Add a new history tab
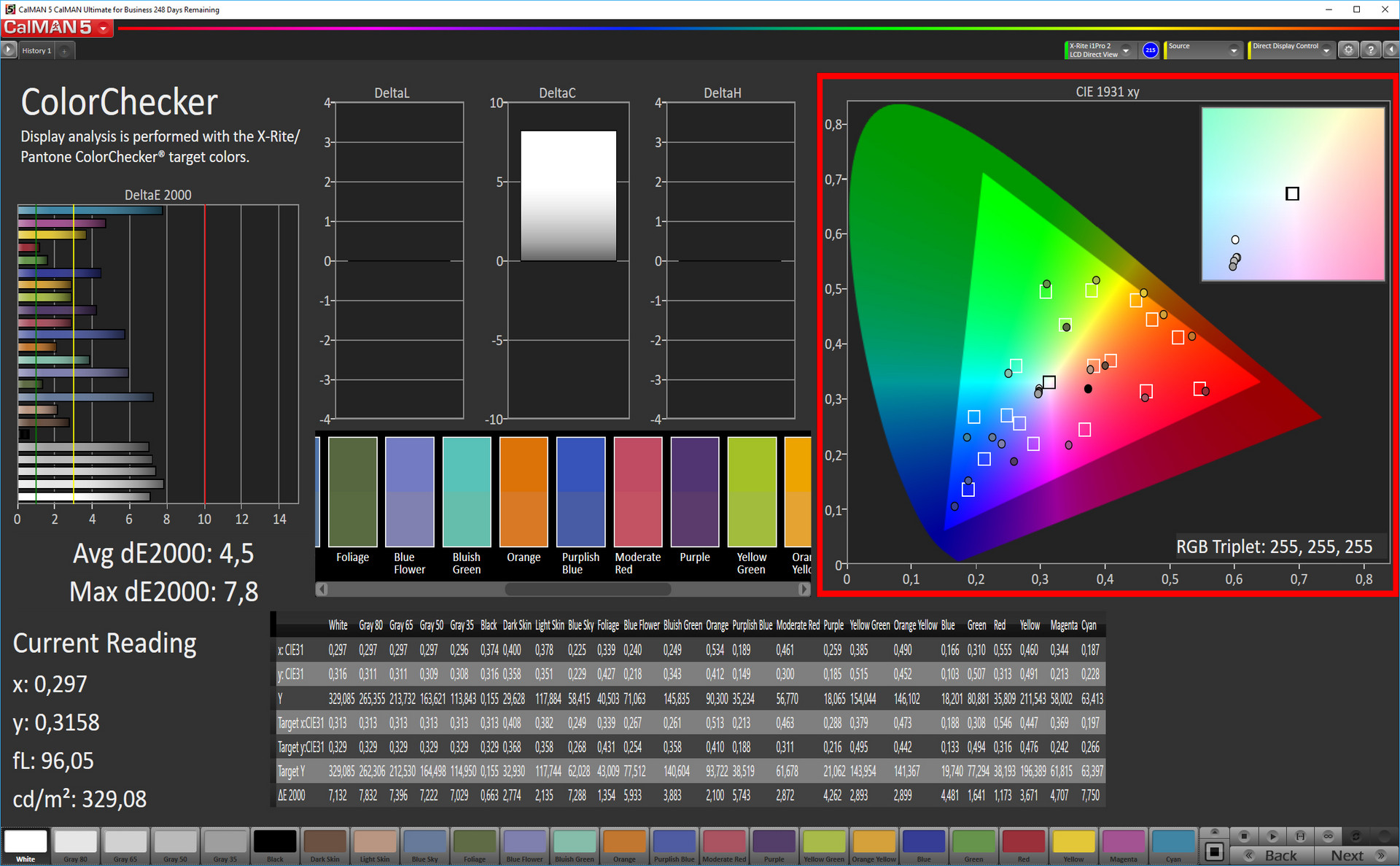1400x866 pixels. (x=65, y=50)
